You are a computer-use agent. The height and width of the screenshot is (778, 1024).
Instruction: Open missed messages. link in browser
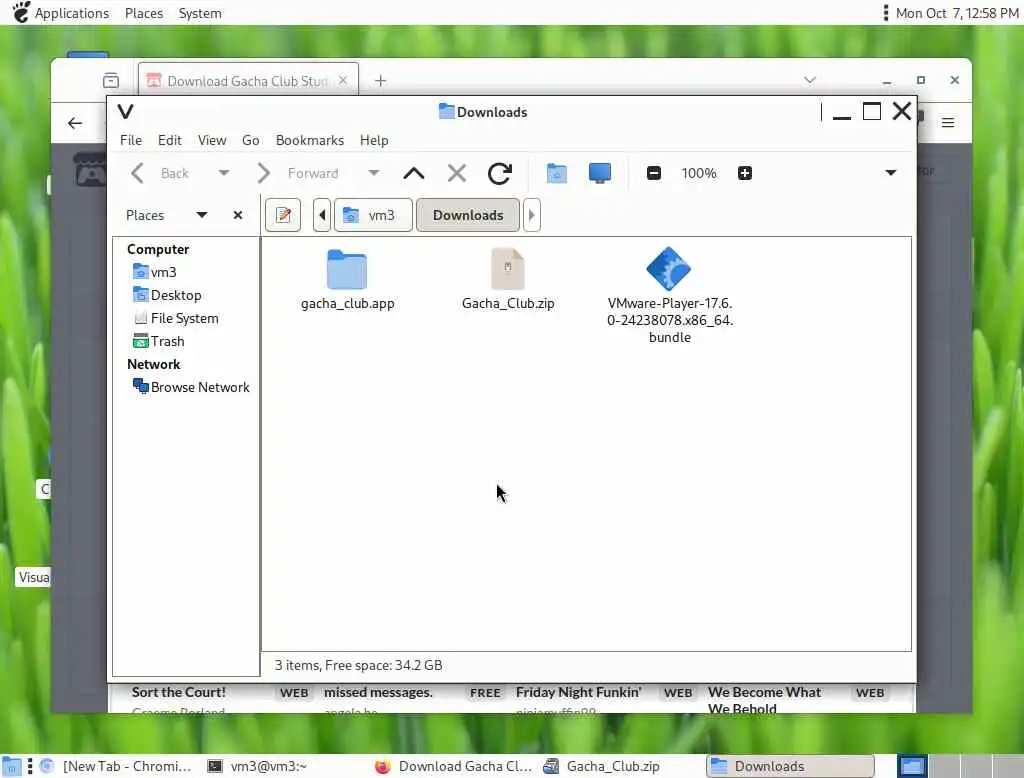(378, 692)
